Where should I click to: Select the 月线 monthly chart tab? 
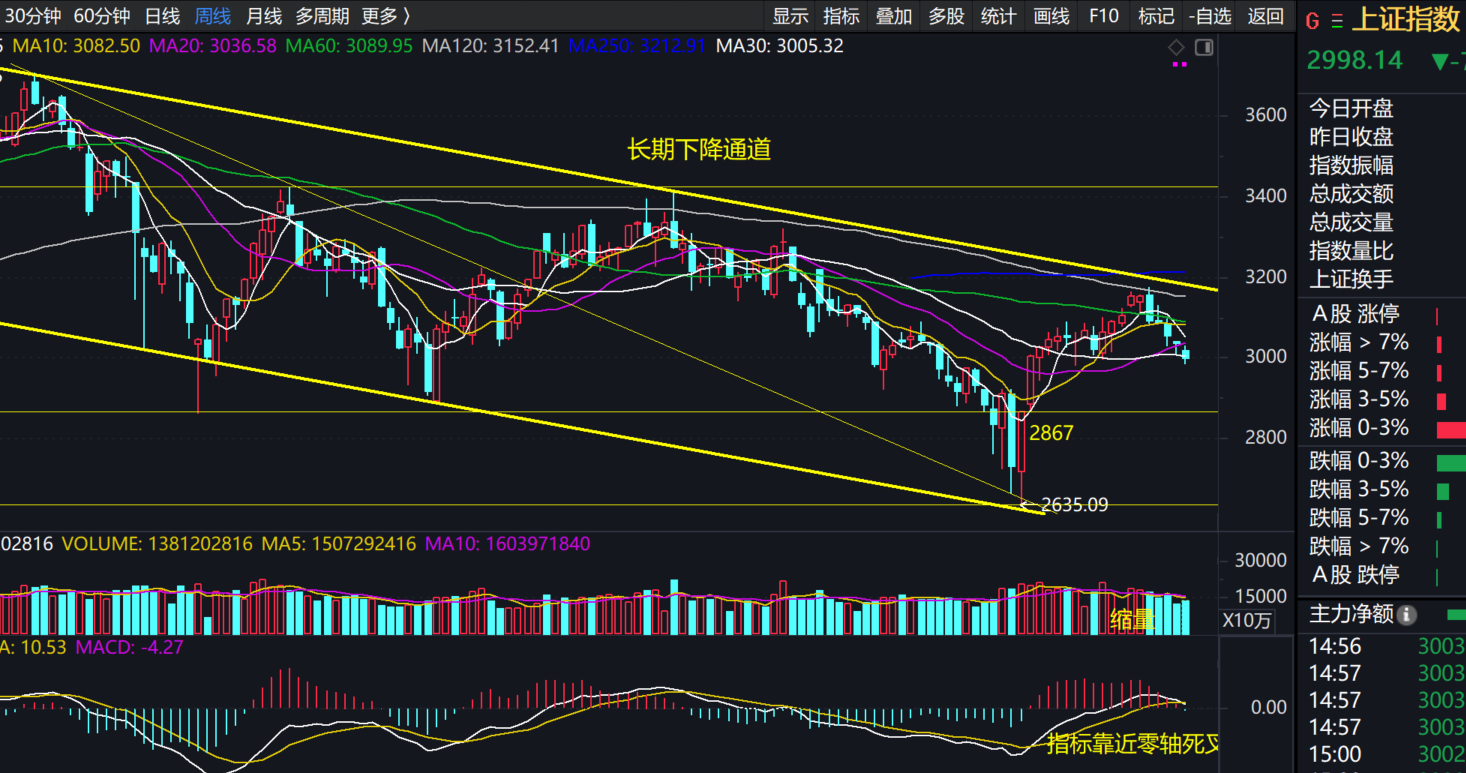264,16
